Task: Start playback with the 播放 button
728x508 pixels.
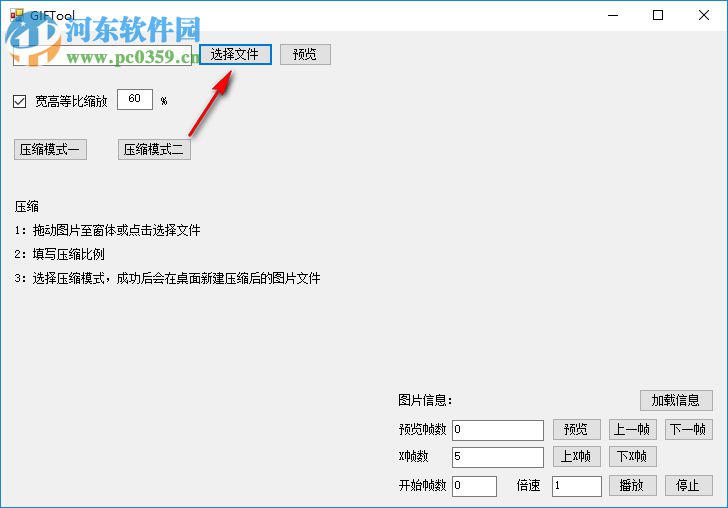Action: click(x=632, y=486)
